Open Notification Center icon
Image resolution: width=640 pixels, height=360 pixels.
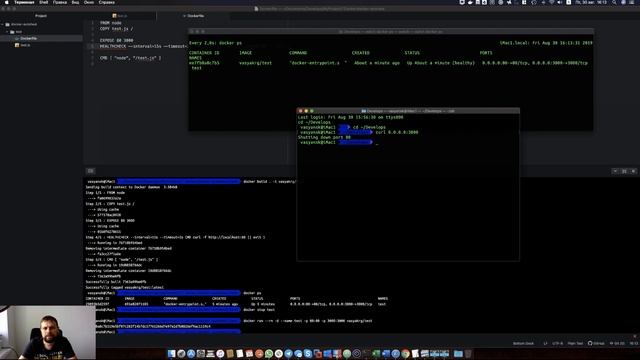point(633,2)
